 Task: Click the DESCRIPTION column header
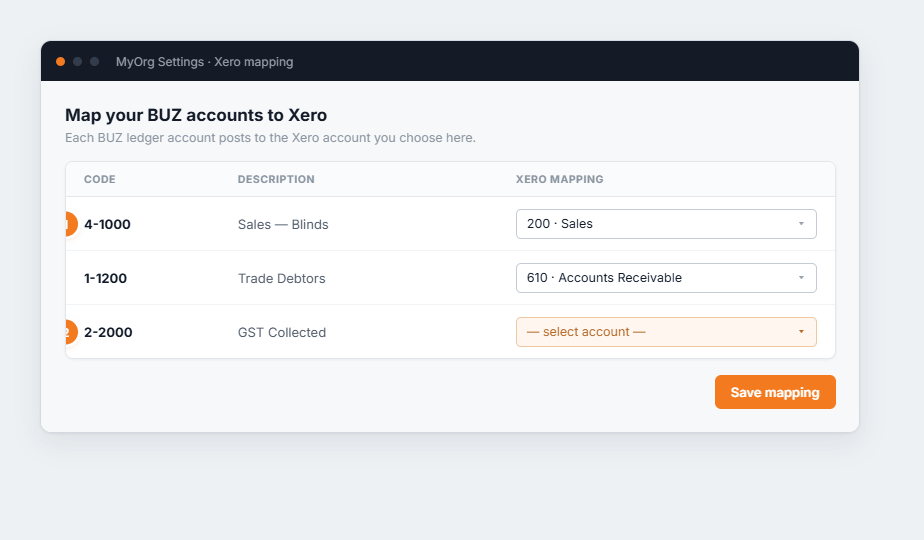point(276,179)
